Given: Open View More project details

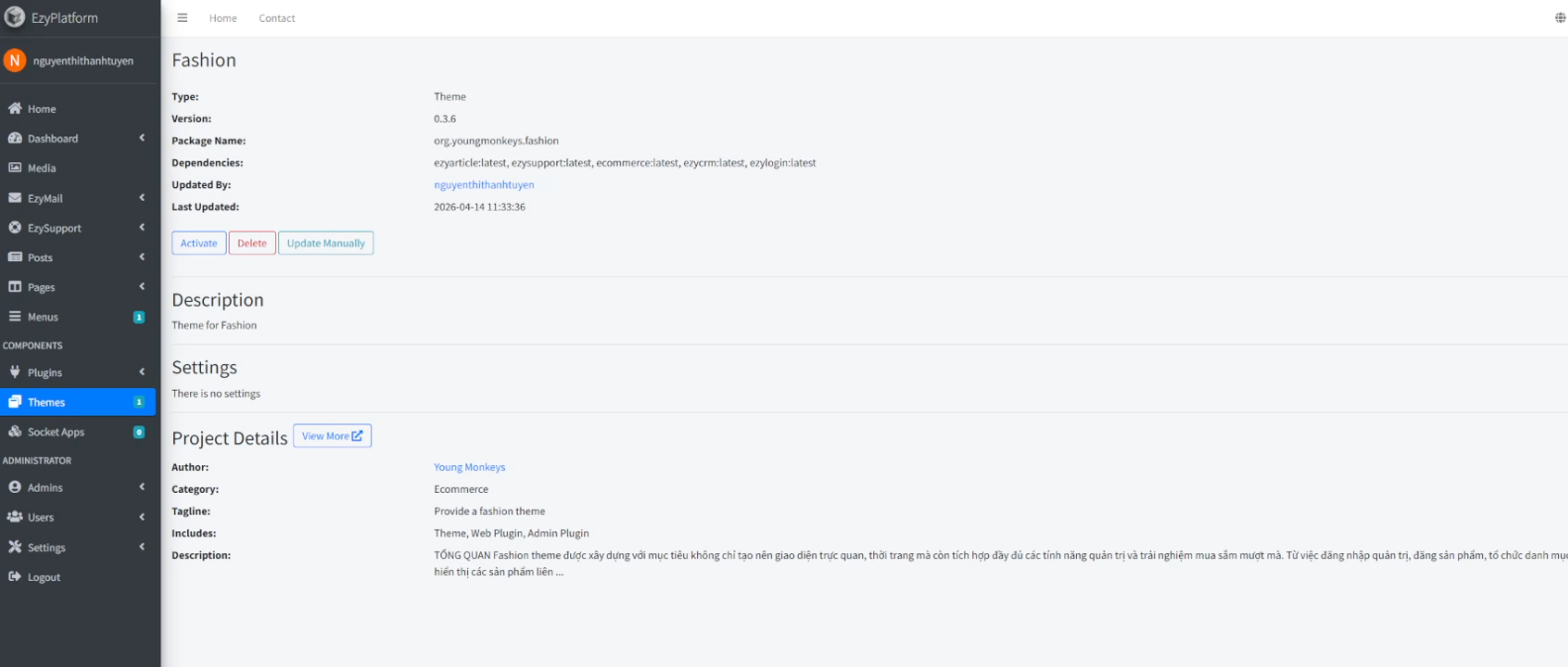Looking at the screenshot, I should (332, 436).
